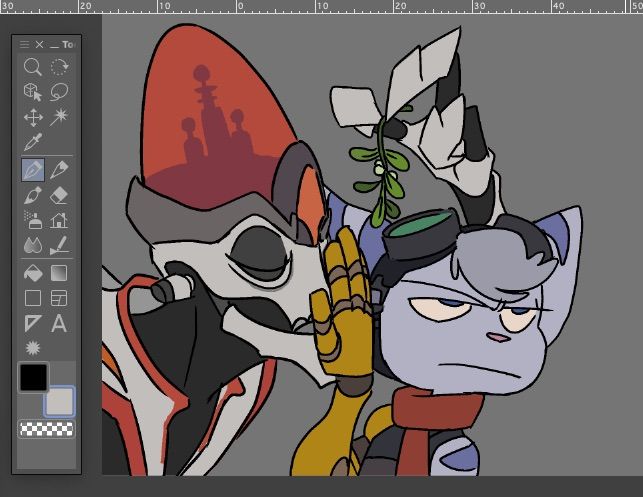Select the Blend droplets tool
The width and height of the screenshot is (643, 497).
(x=33, y=246)
